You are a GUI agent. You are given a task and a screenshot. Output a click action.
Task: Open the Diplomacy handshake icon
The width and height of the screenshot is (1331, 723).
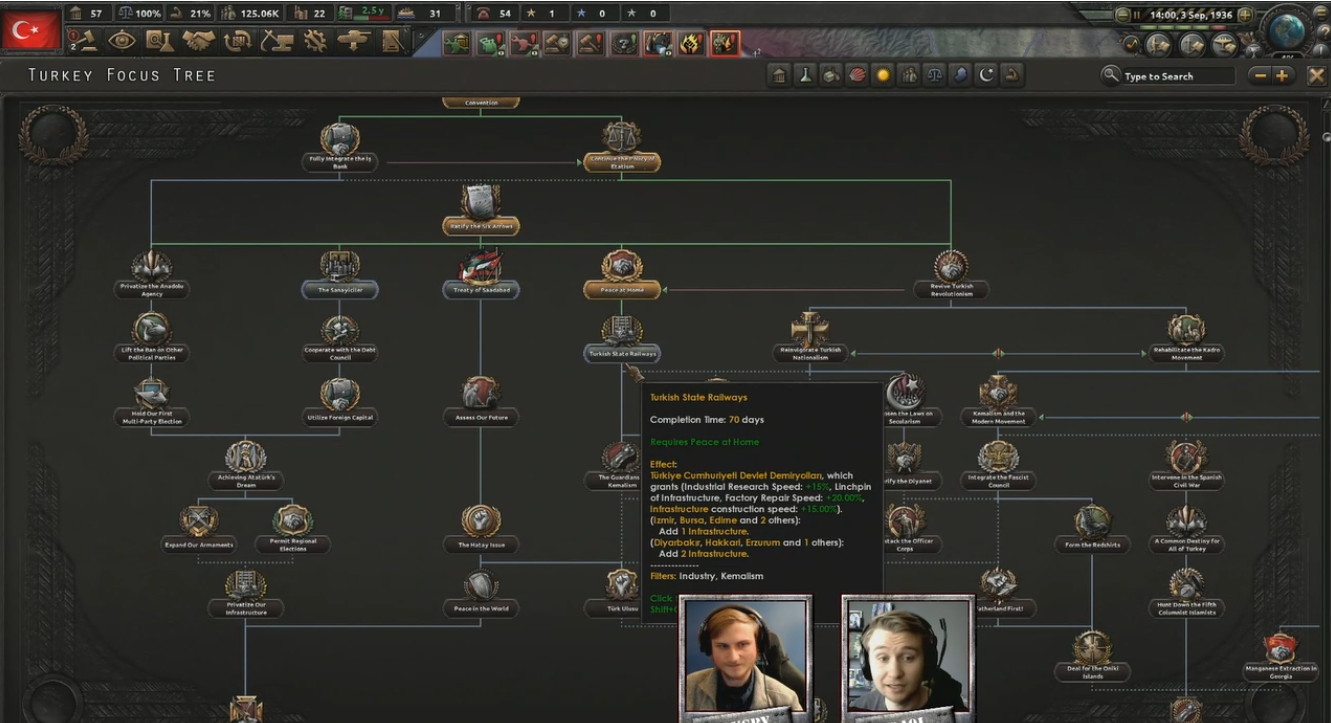point(199,40)
